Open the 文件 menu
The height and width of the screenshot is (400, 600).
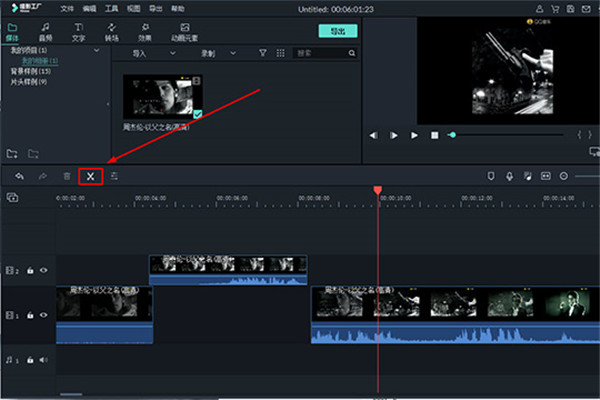click(66, 6)
